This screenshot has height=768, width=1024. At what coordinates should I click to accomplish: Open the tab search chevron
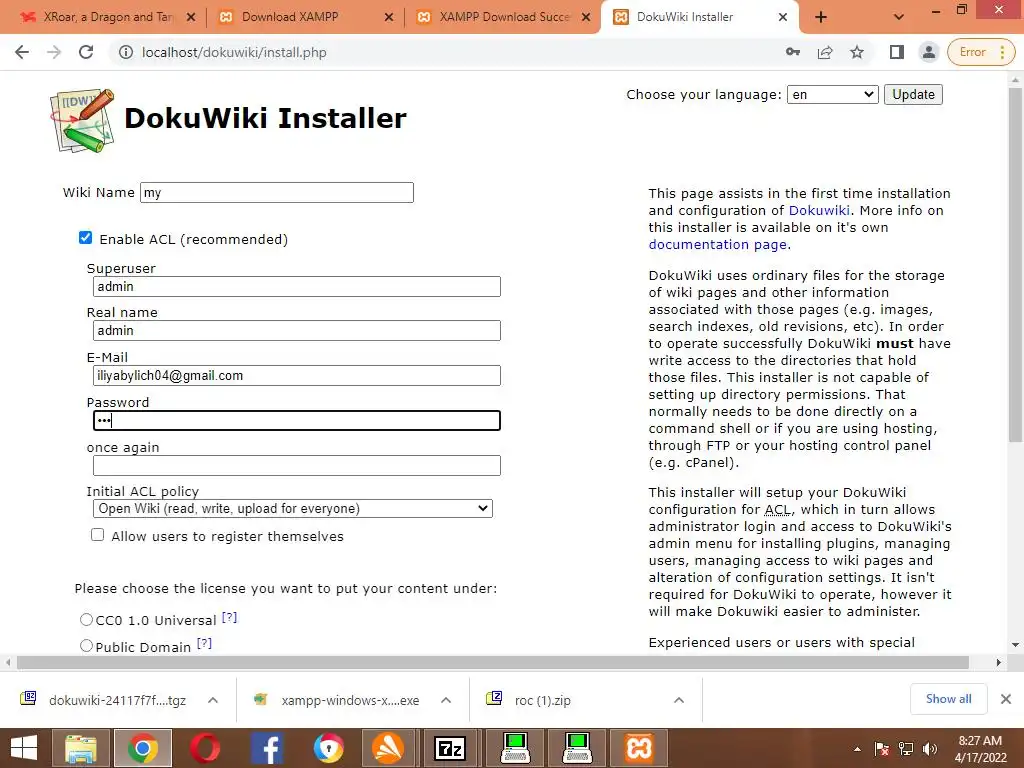tap(899, 17)
